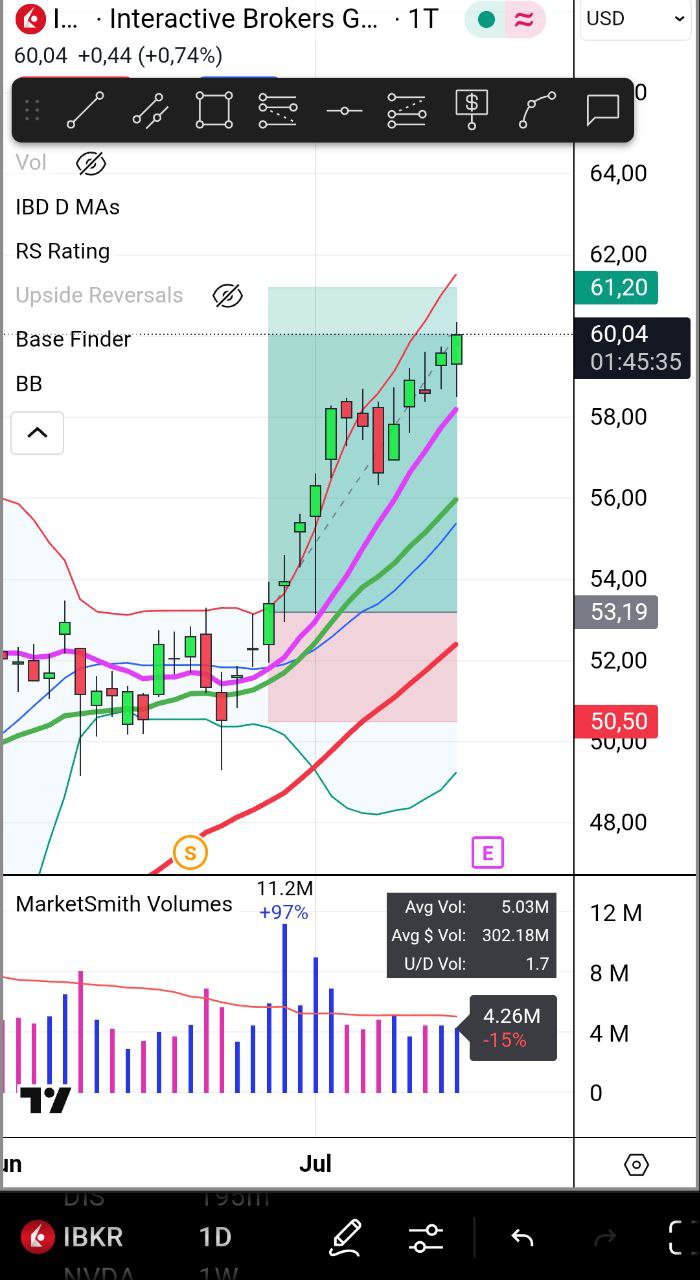Show the hidden Vol indicator
This screenshot has height=1280, width=700.
91,163
